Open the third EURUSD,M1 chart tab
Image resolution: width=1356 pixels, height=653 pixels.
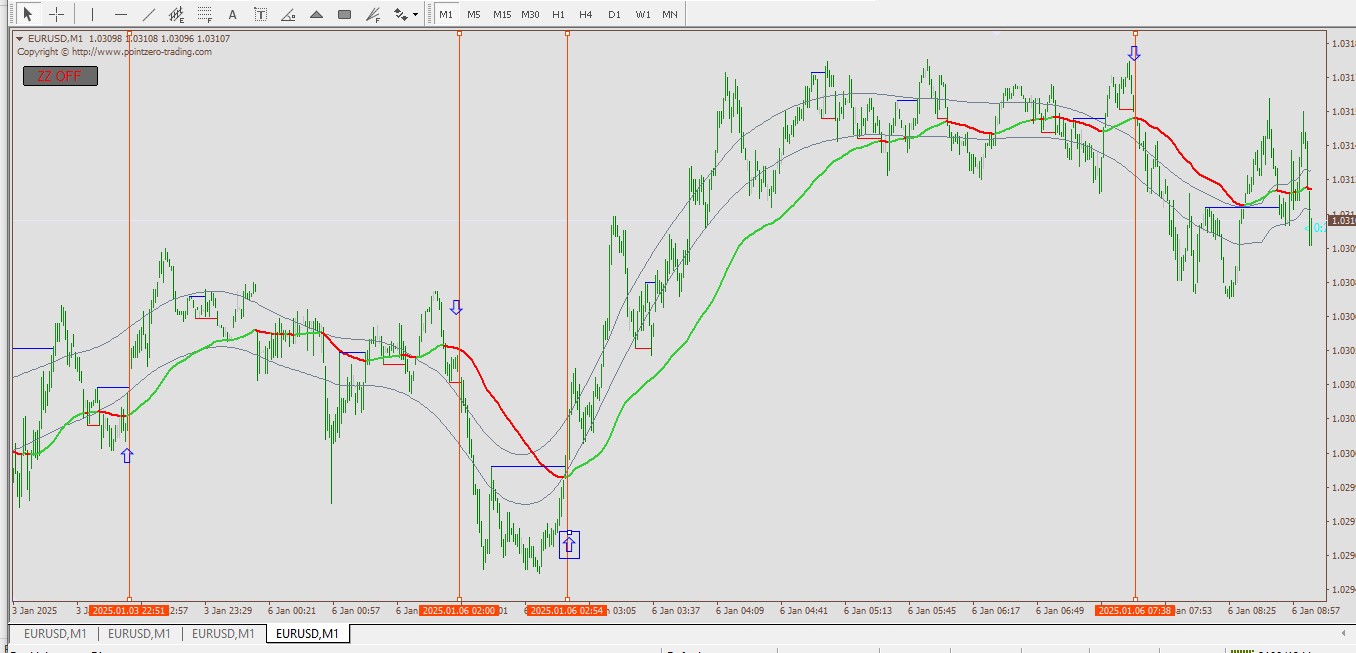223,633
